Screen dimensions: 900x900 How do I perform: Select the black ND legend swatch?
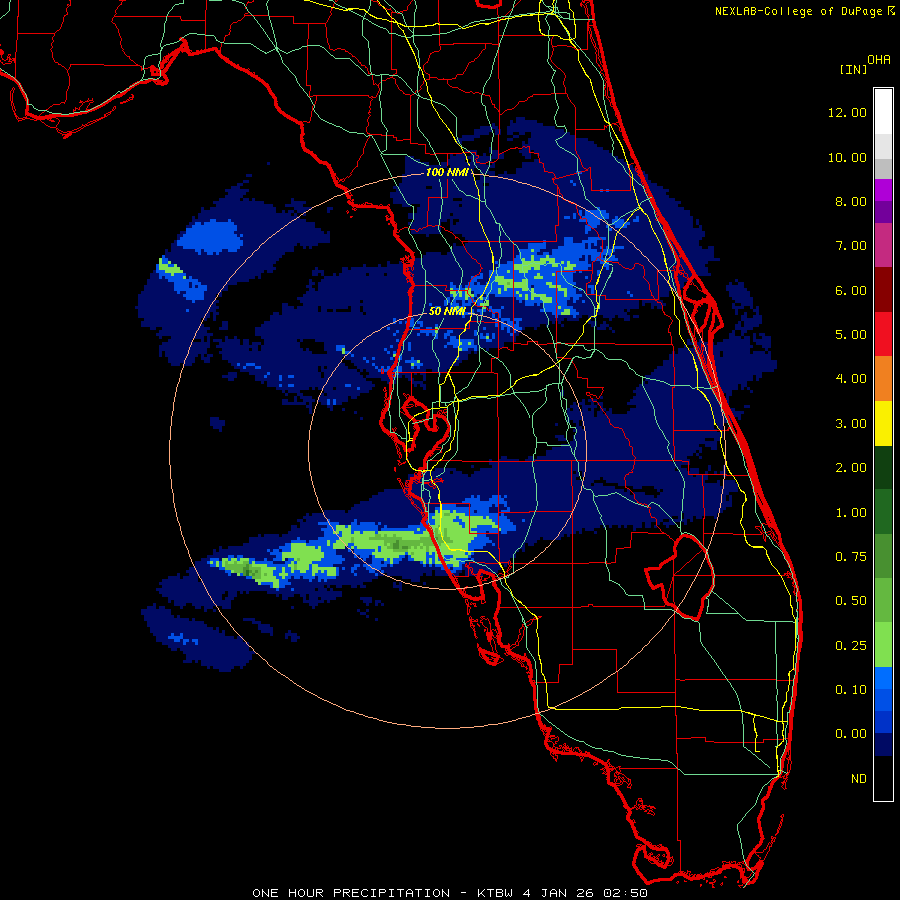(x=883, y=778)
